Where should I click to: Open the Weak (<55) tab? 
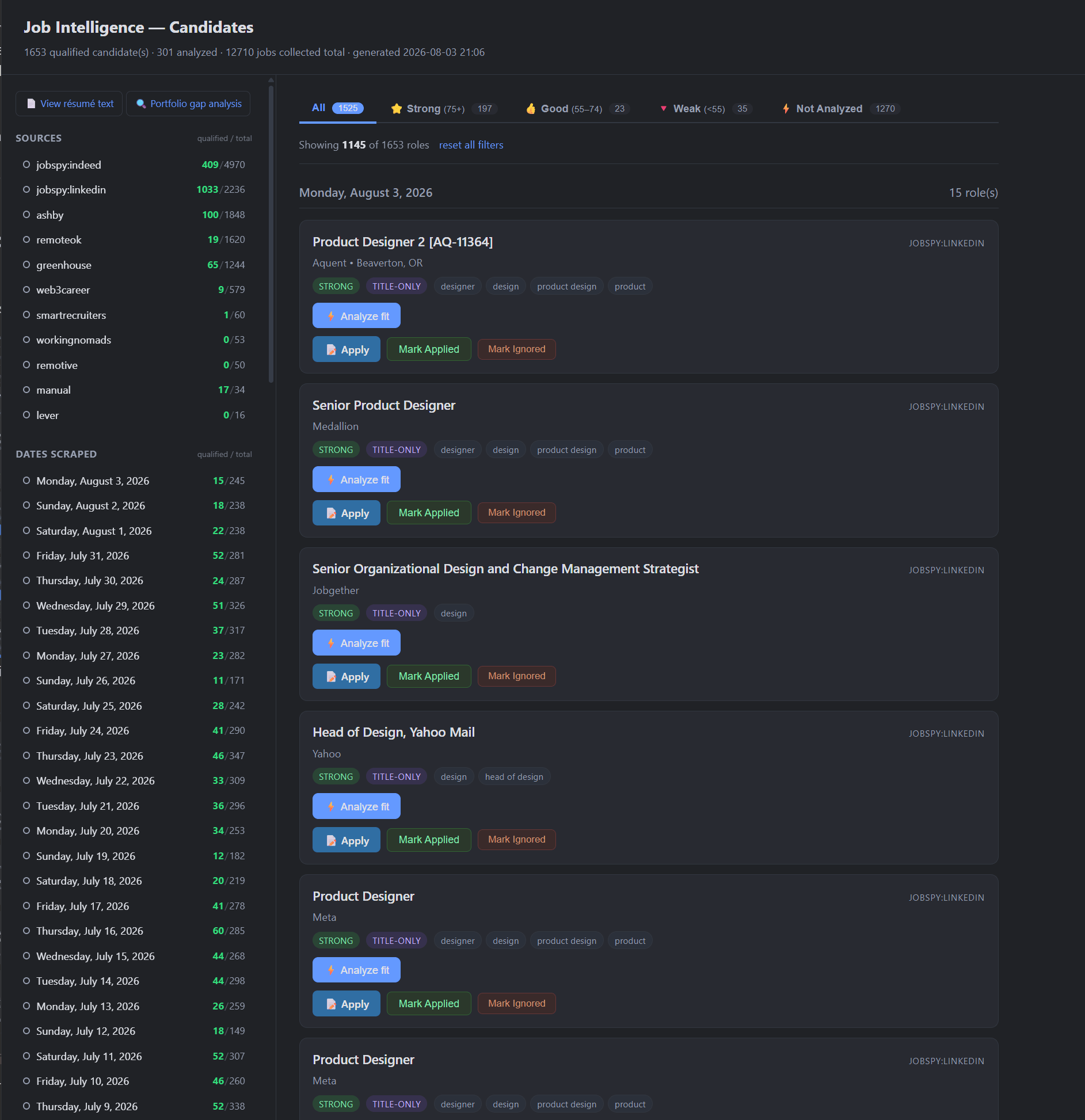point(706,109)
